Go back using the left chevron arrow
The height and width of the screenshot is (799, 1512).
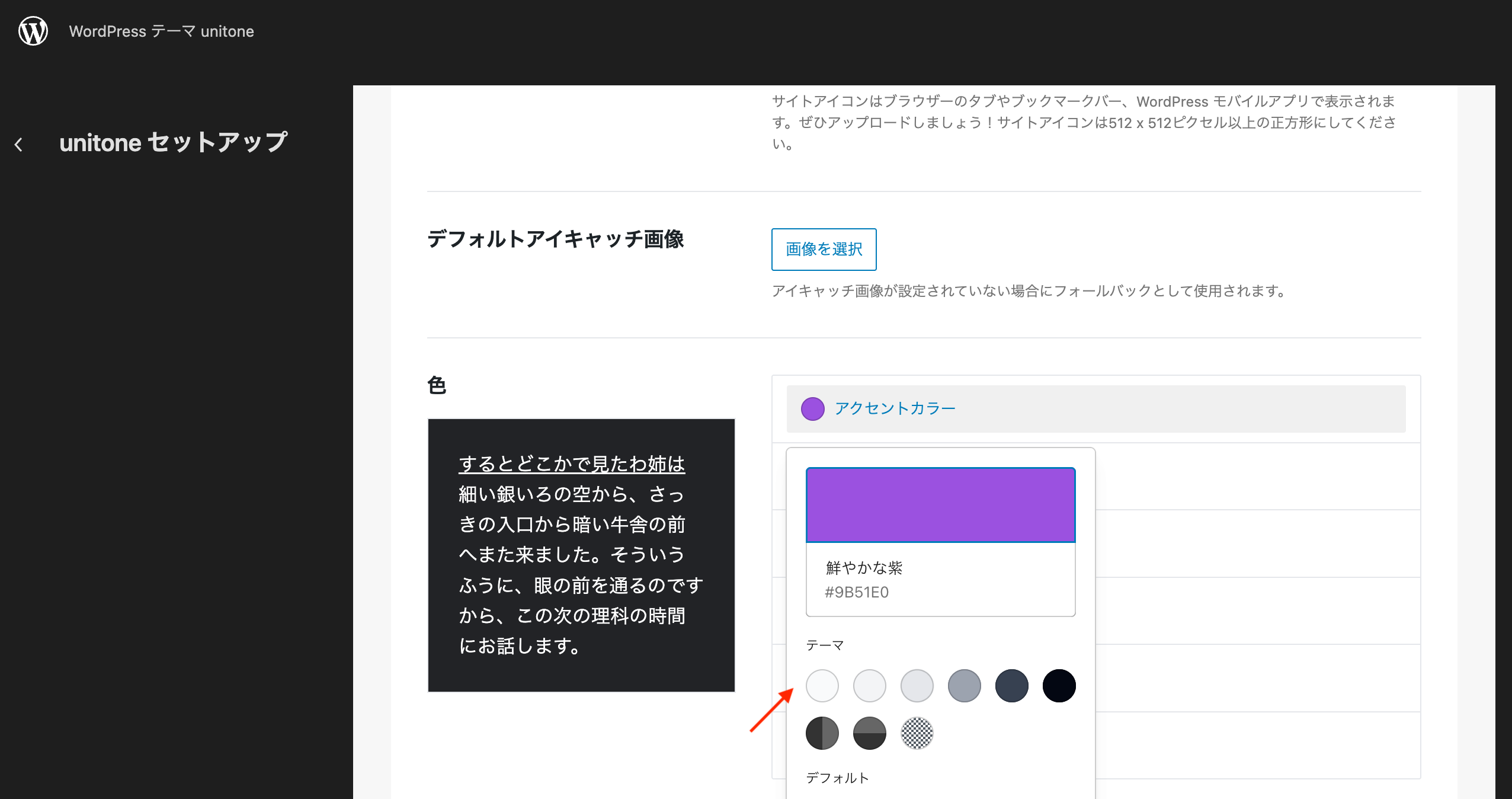19,144
